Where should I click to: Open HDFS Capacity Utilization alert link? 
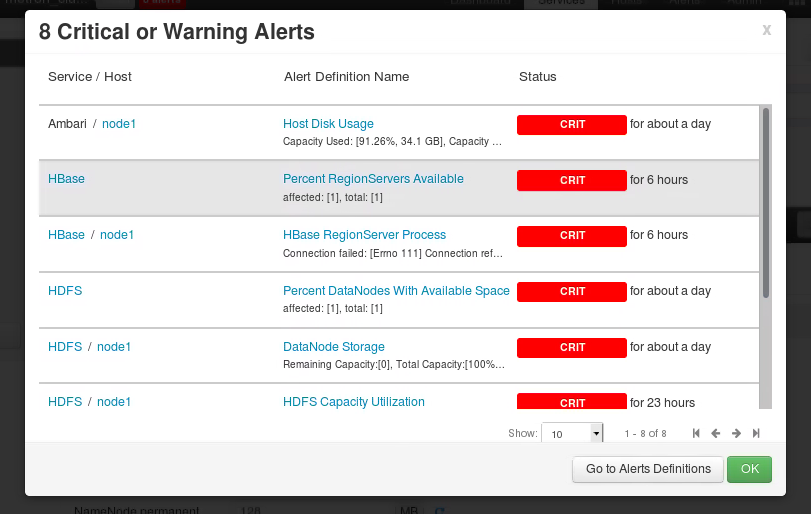click(353, 402)
